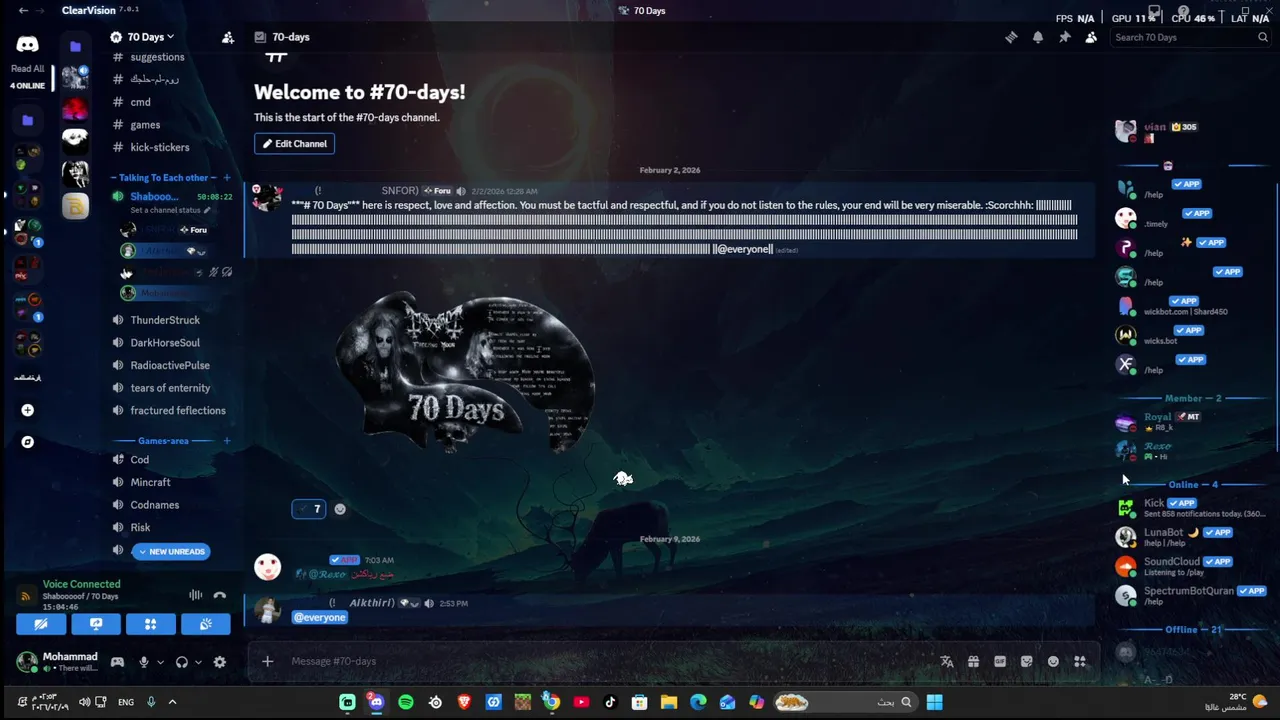
Task: Open the kick-stickers channel
Action: 159,147
